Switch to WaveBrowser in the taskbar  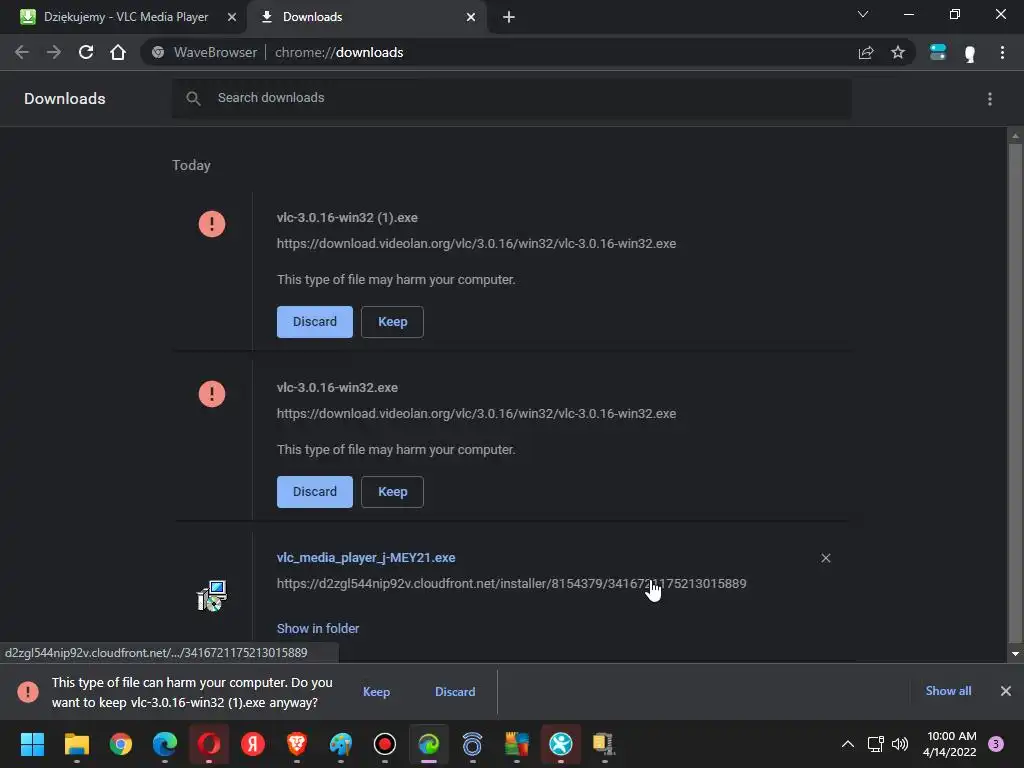coord(428,744)
